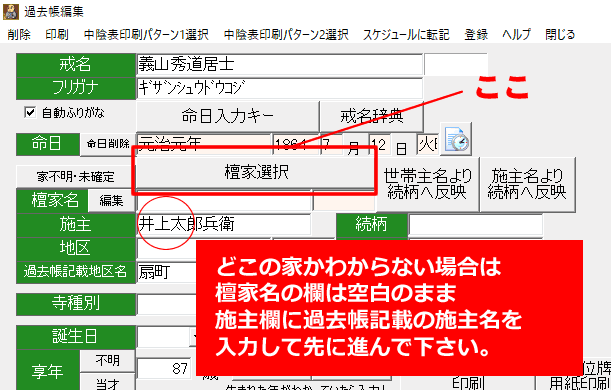Click the 命日削除 button
611x390 pixels.
tap(108, 144)
